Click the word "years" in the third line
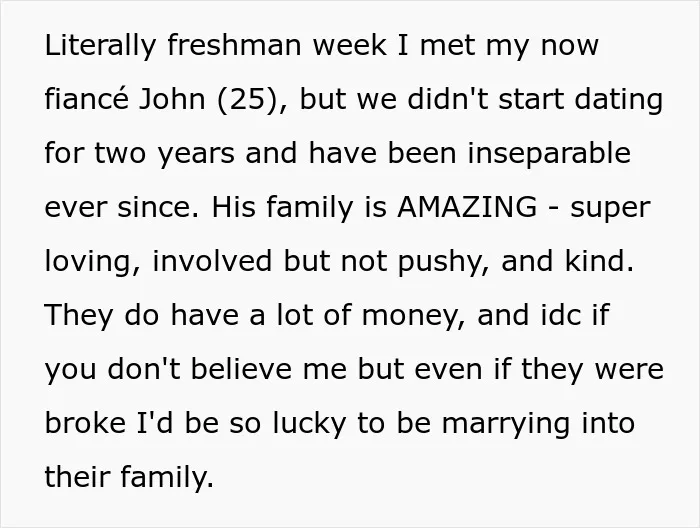 [x=196, y=155]
